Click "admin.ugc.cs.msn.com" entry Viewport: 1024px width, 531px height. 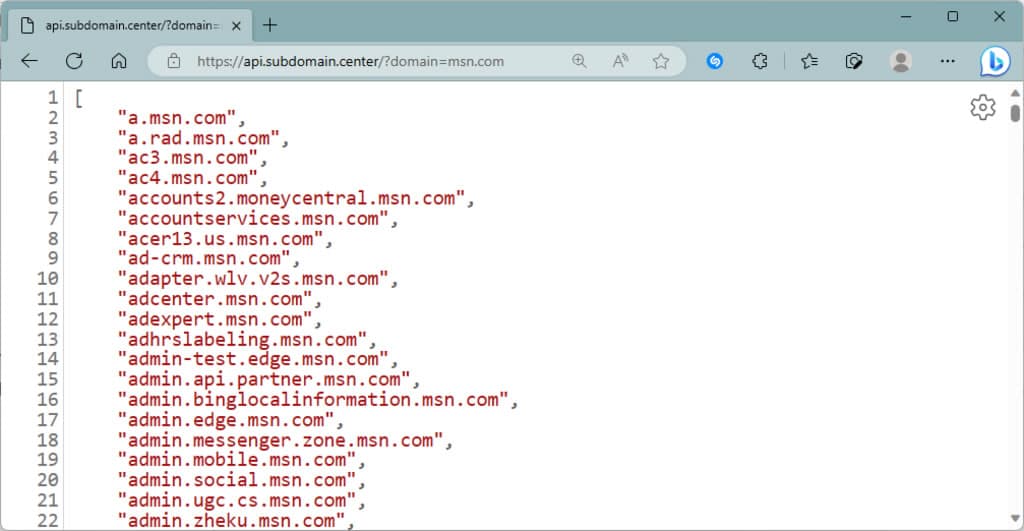236,500
